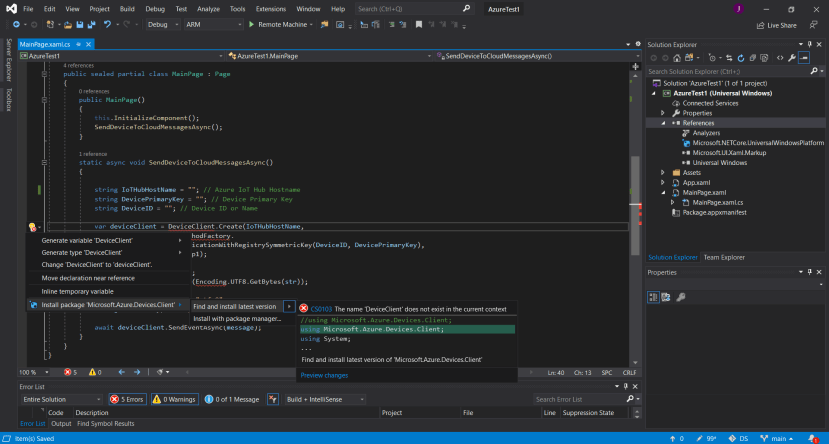Image resolution: width=829 pixels, height=444 pixels.
Task: Open Properties wrench icon in Solution Explorer
Action: pos(791,58)
